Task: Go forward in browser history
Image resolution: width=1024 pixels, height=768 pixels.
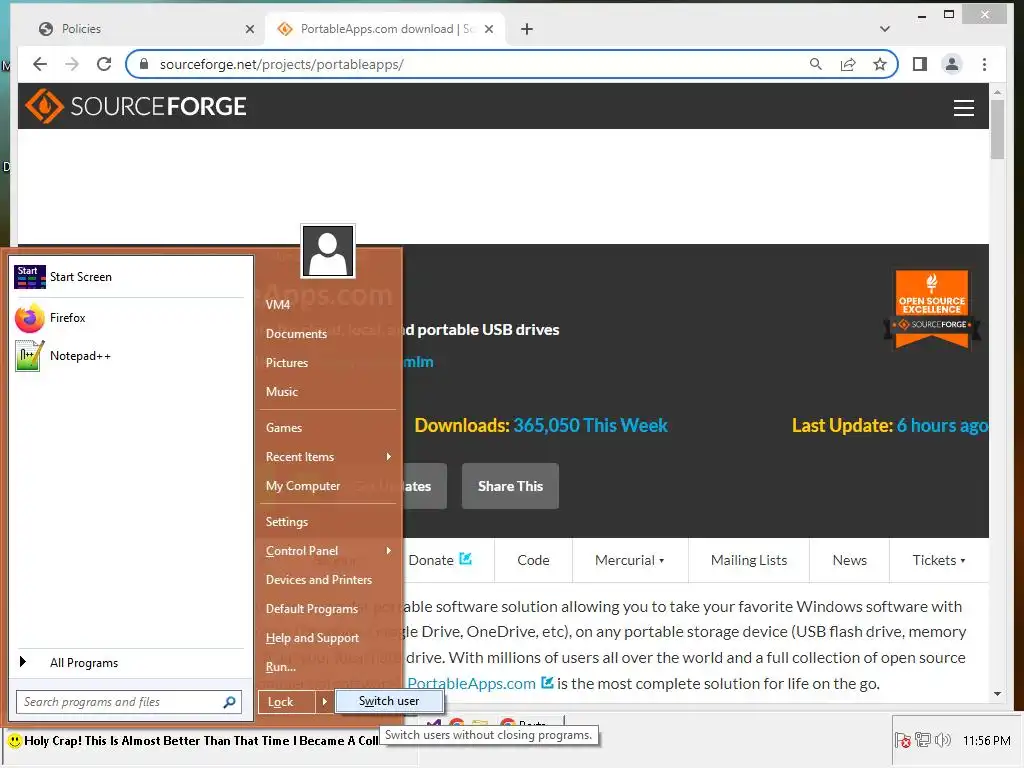Action: tap(72, 64)
